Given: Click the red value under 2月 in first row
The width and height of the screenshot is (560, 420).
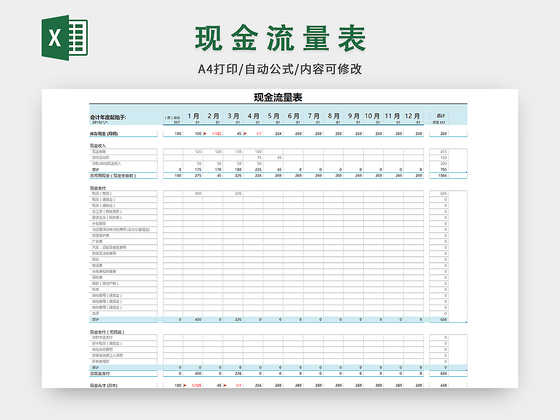Looking at the screenshot, I should 216,134.
